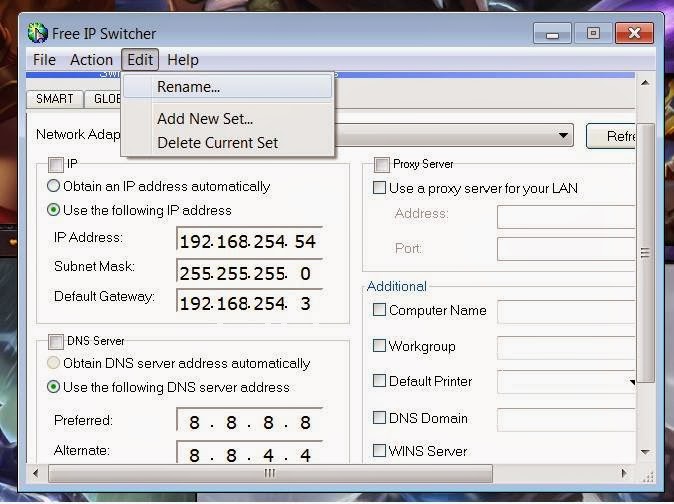Check the Default Printer checkbox

(x=379, y=381)
